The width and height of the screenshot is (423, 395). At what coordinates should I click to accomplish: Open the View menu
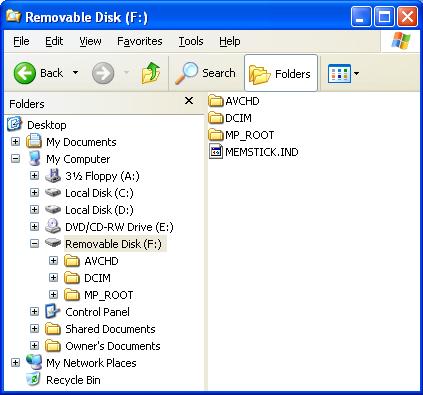coord(90,41)
